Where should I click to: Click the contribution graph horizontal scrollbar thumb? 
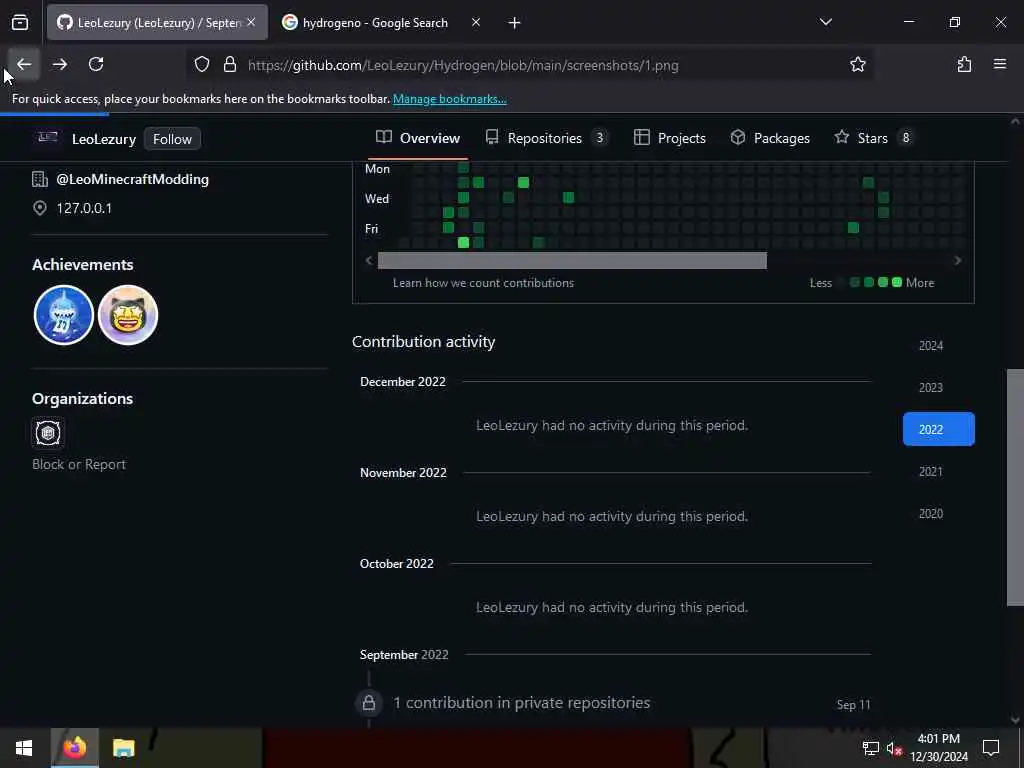pos(572,261)
